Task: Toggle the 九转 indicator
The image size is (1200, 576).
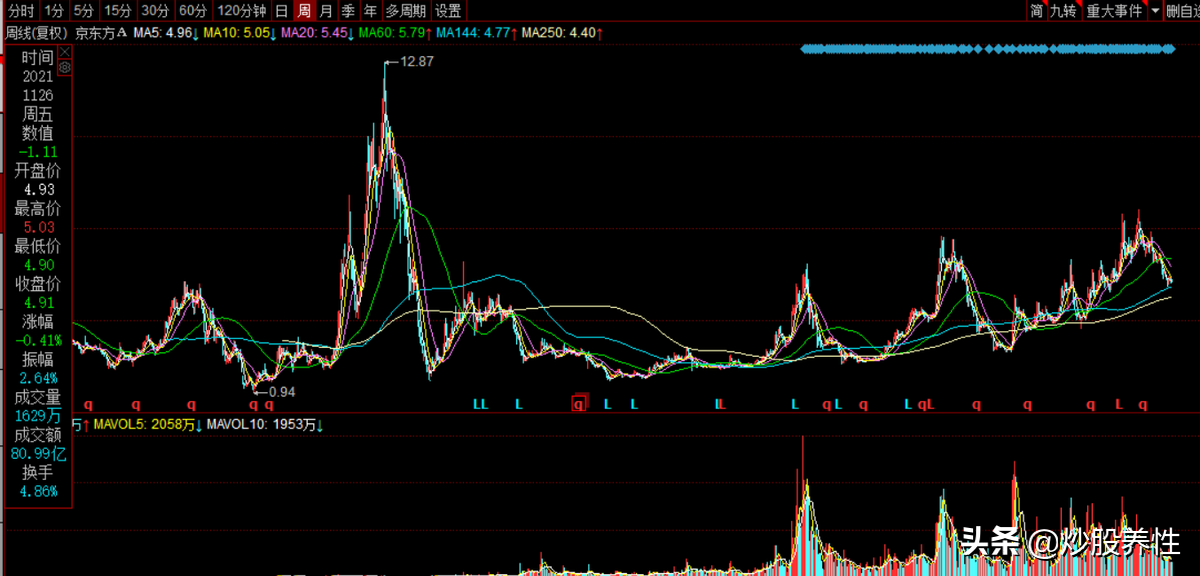Action: point(1063,11)
